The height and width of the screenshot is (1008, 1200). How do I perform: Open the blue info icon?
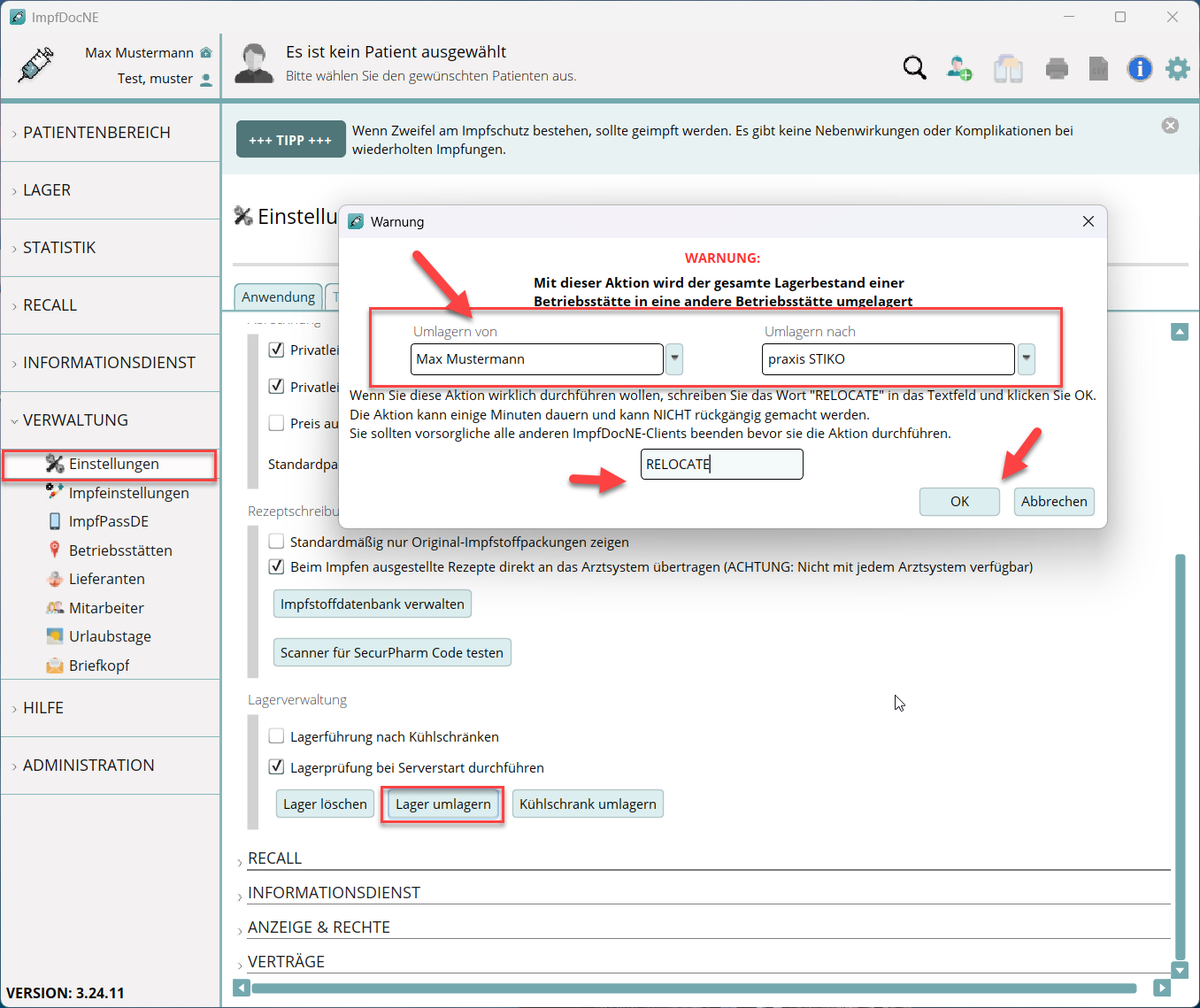point(1139,68)
